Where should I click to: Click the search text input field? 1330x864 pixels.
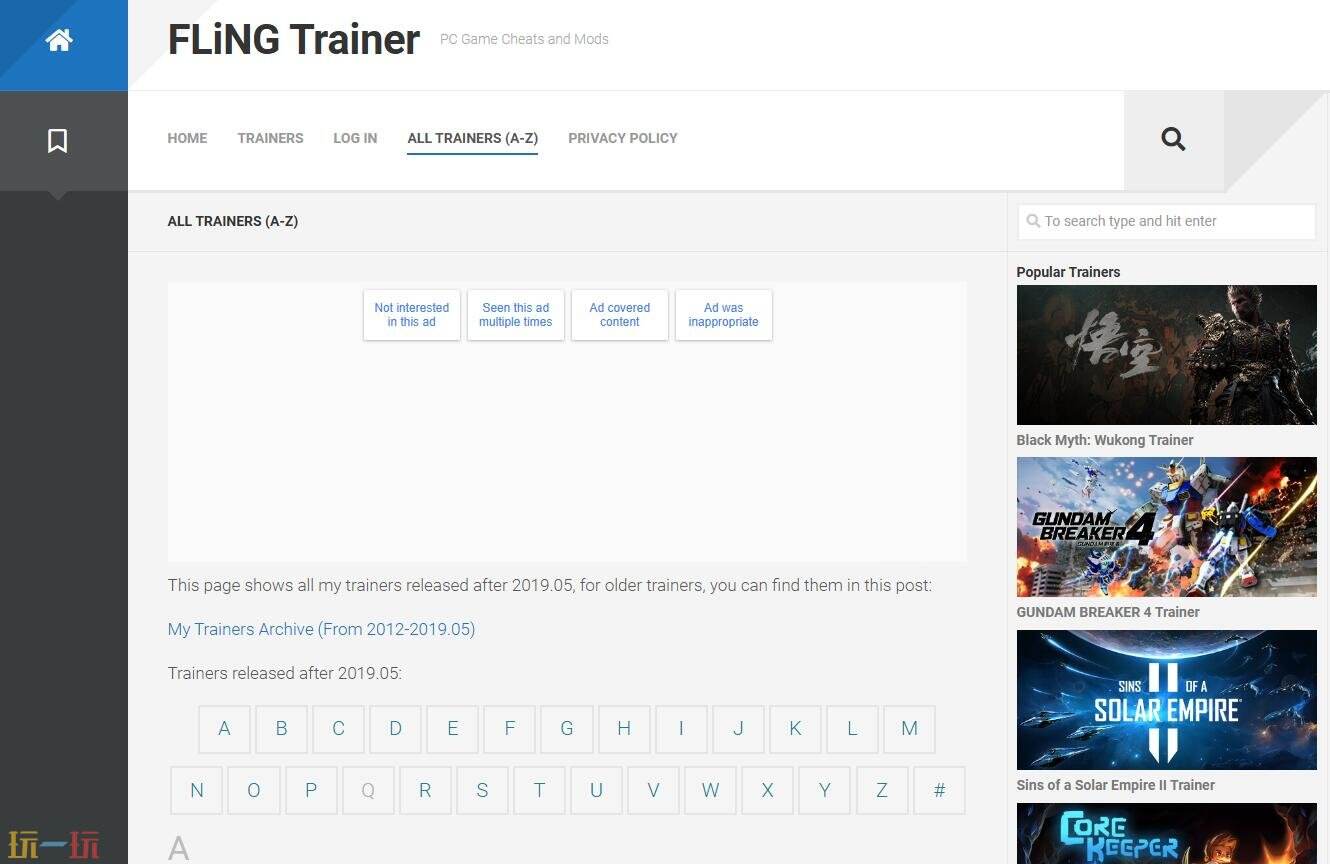[1166, 221]
